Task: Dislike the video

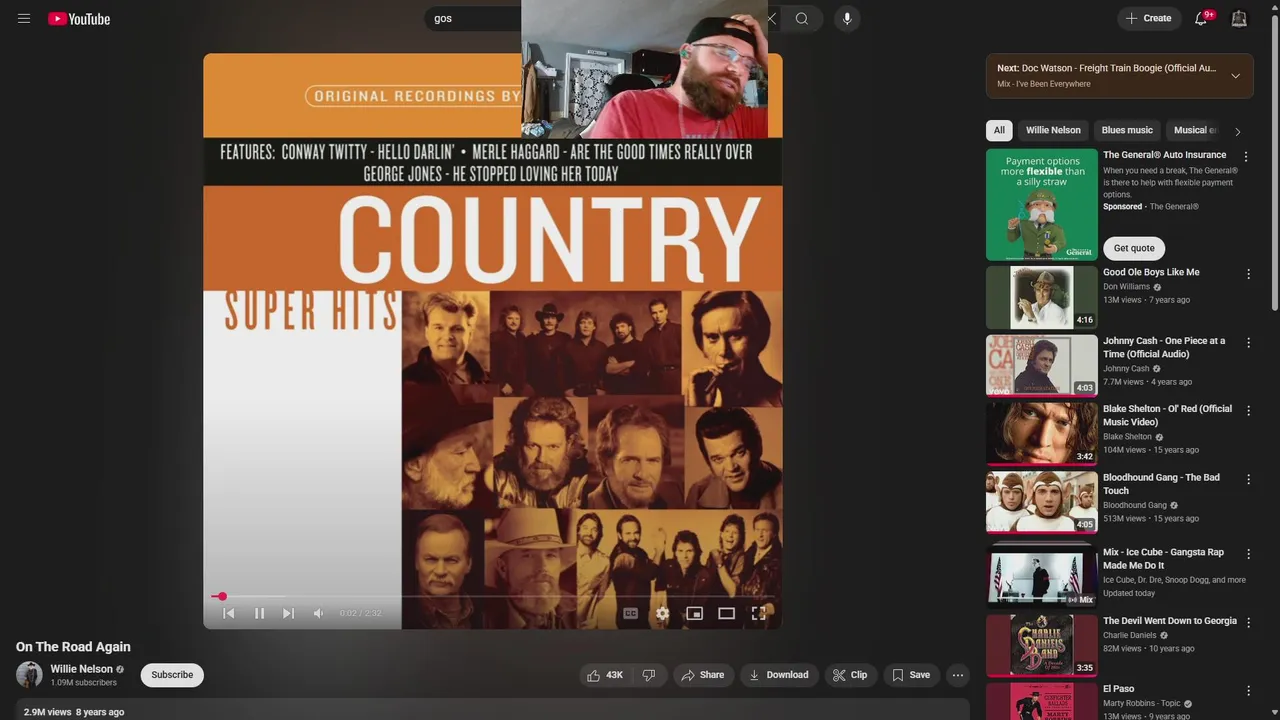Action: [649, 675]
